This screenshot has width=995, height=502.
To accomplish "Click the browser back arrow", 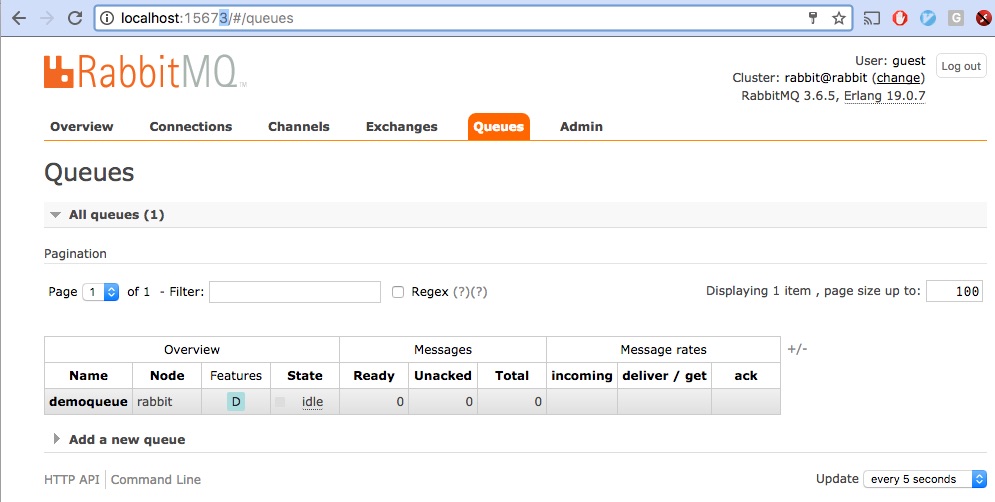I will tap(19, 18).
